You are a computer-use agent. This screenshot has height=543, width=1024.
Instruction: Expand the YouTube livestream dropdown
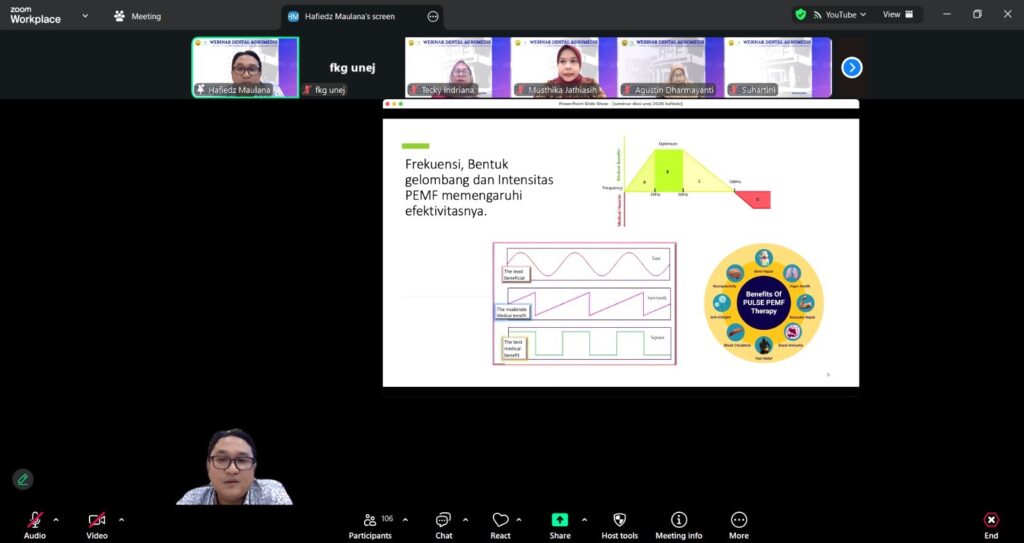click(862, 15)
